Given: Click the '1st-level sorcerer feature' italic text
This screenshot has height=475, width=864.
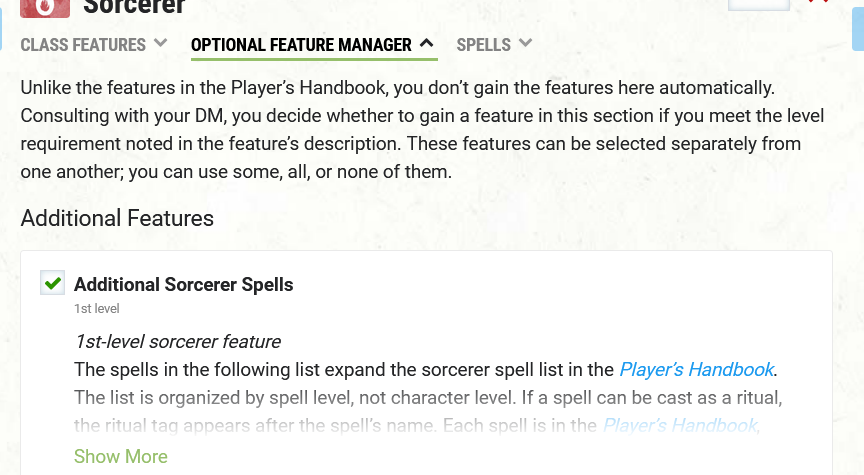Looking at the screenshot, I should click(177, 342).
